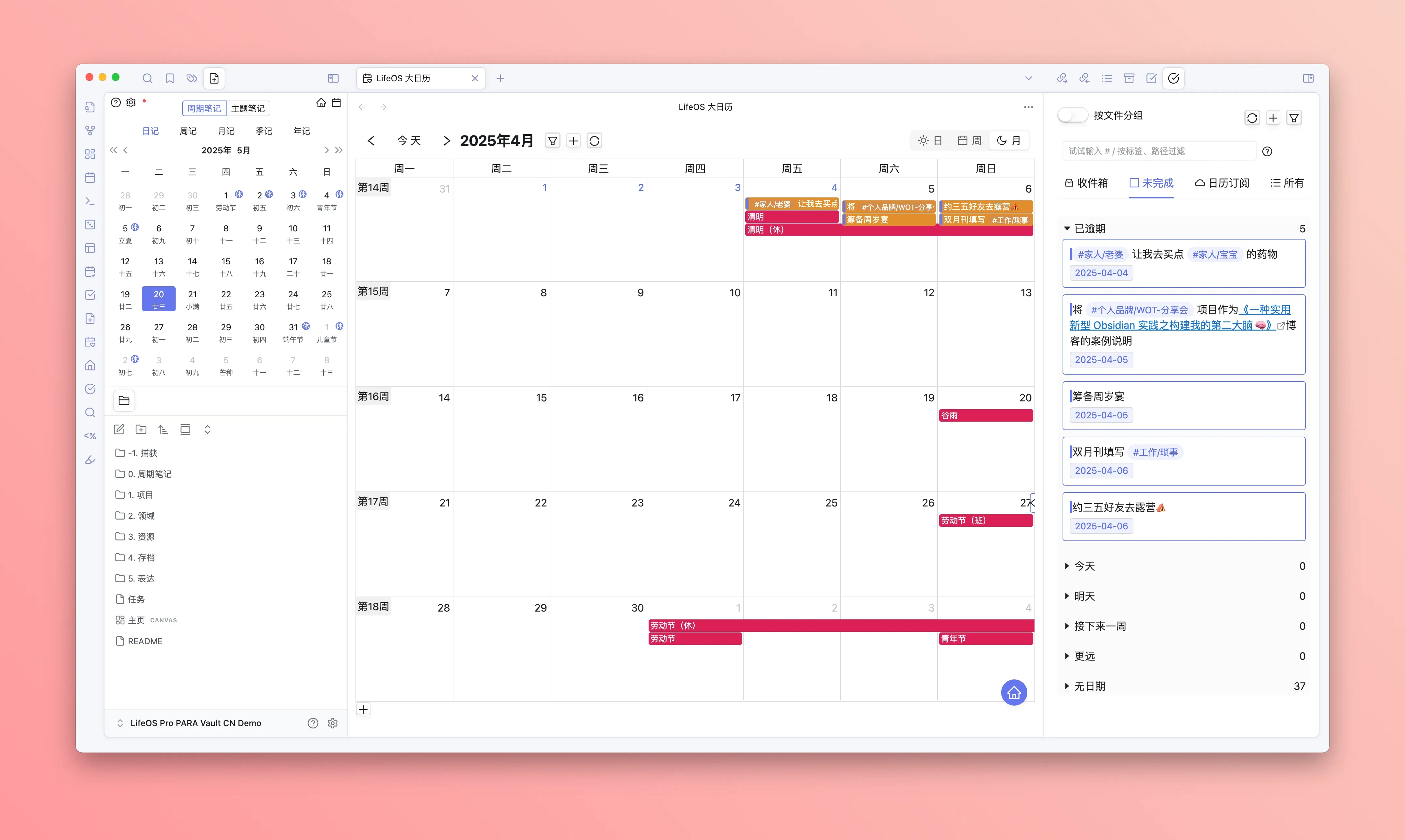1405x840 pixels.
Task: Select the 主题笔记 toggle button
Action: [247, 108]
